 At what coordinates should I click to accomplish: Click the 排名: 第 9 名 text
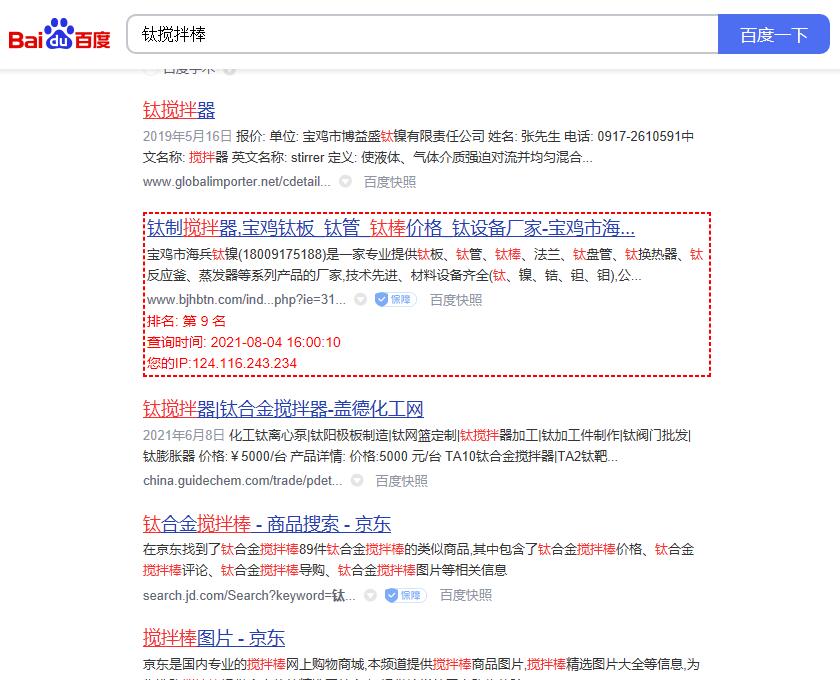186,321
